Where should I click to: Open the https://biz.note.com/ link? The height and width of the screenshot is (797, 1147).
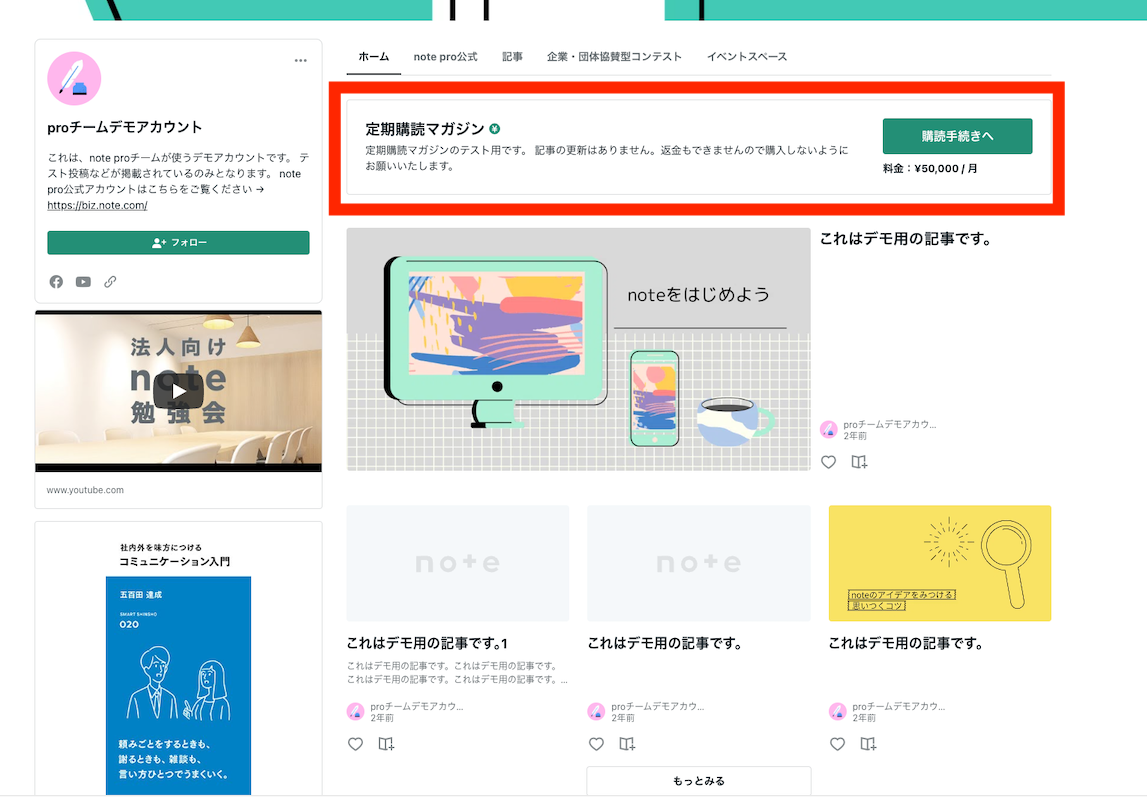(x=97, y=205)
